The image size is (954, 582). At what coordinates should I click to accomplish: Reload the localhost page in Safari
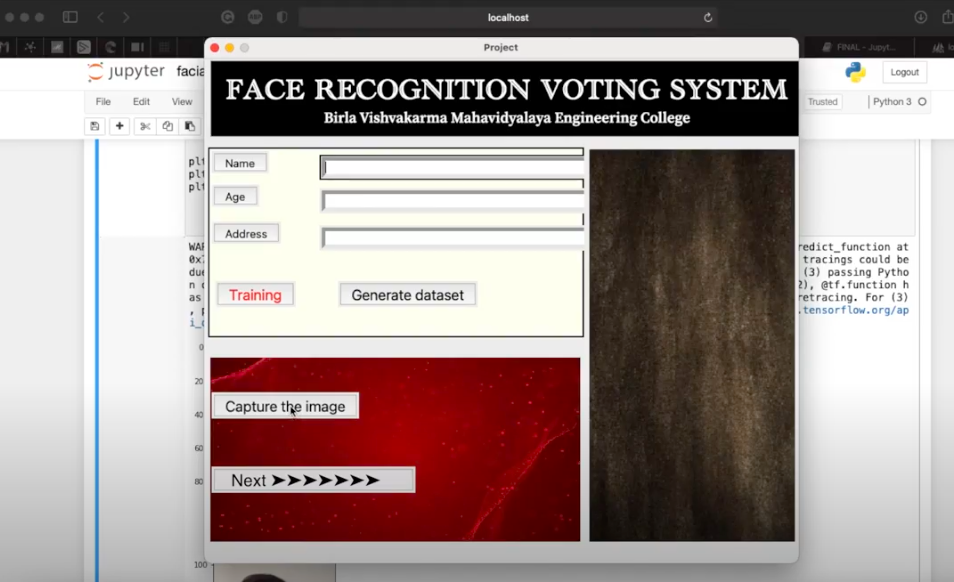708,18
